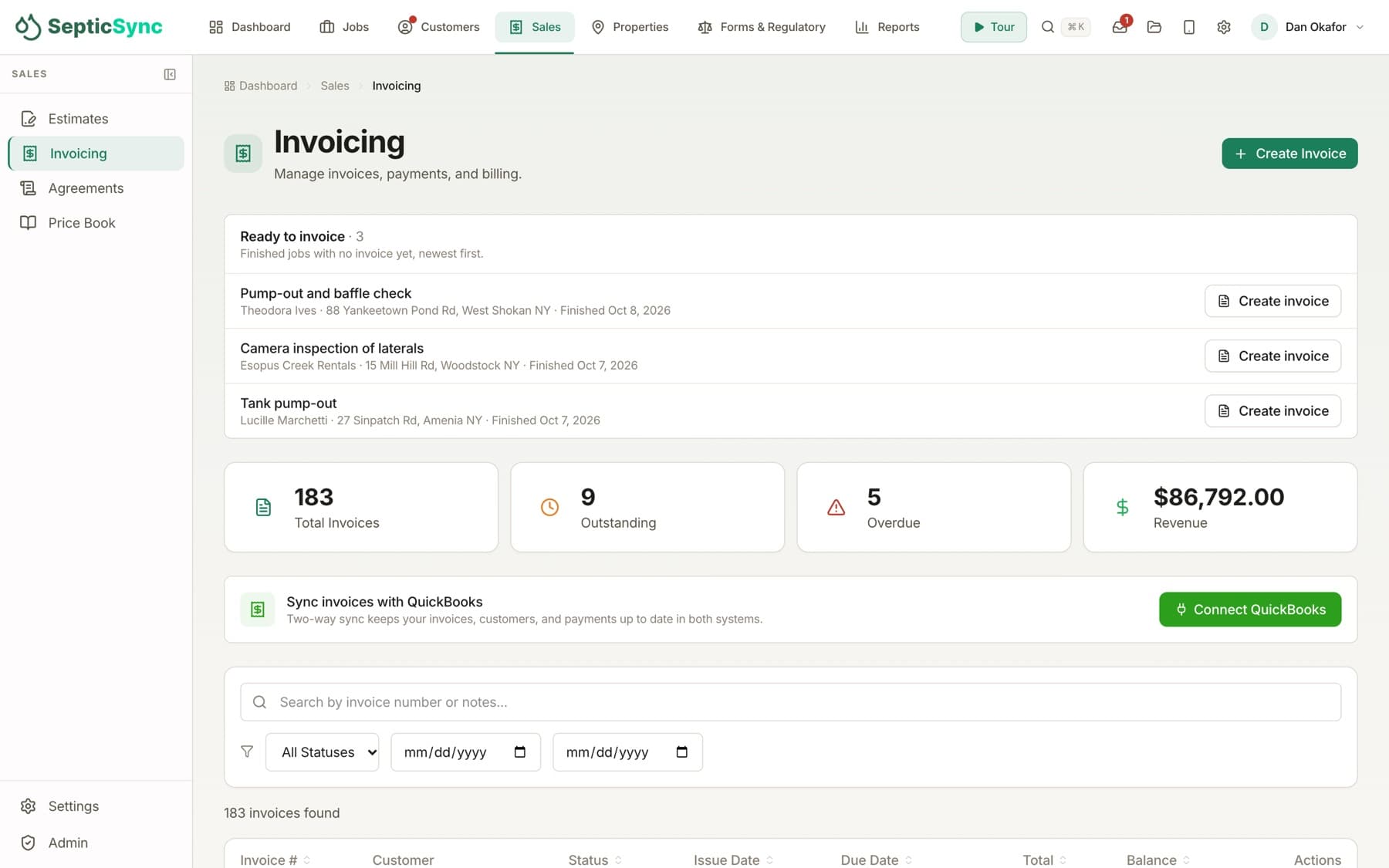1389x868 pixels.
Task: Click the Dan Okafor avatar
Action: click(x=1264, y=27)
